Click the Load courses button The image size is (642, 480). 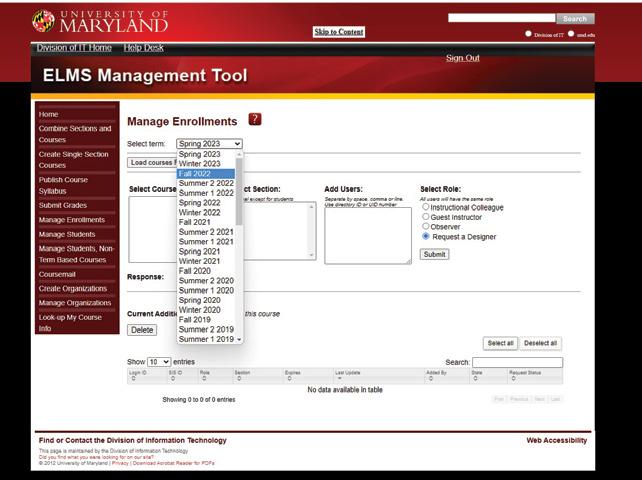152,163
